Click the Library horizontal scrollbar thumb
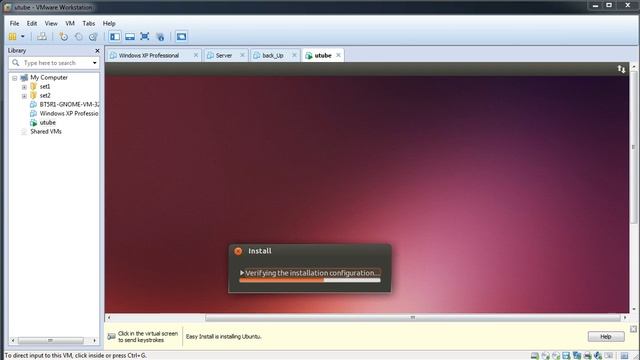Image resolution: width=640 pixels, height=360 pixels. (x=51, y=340)
